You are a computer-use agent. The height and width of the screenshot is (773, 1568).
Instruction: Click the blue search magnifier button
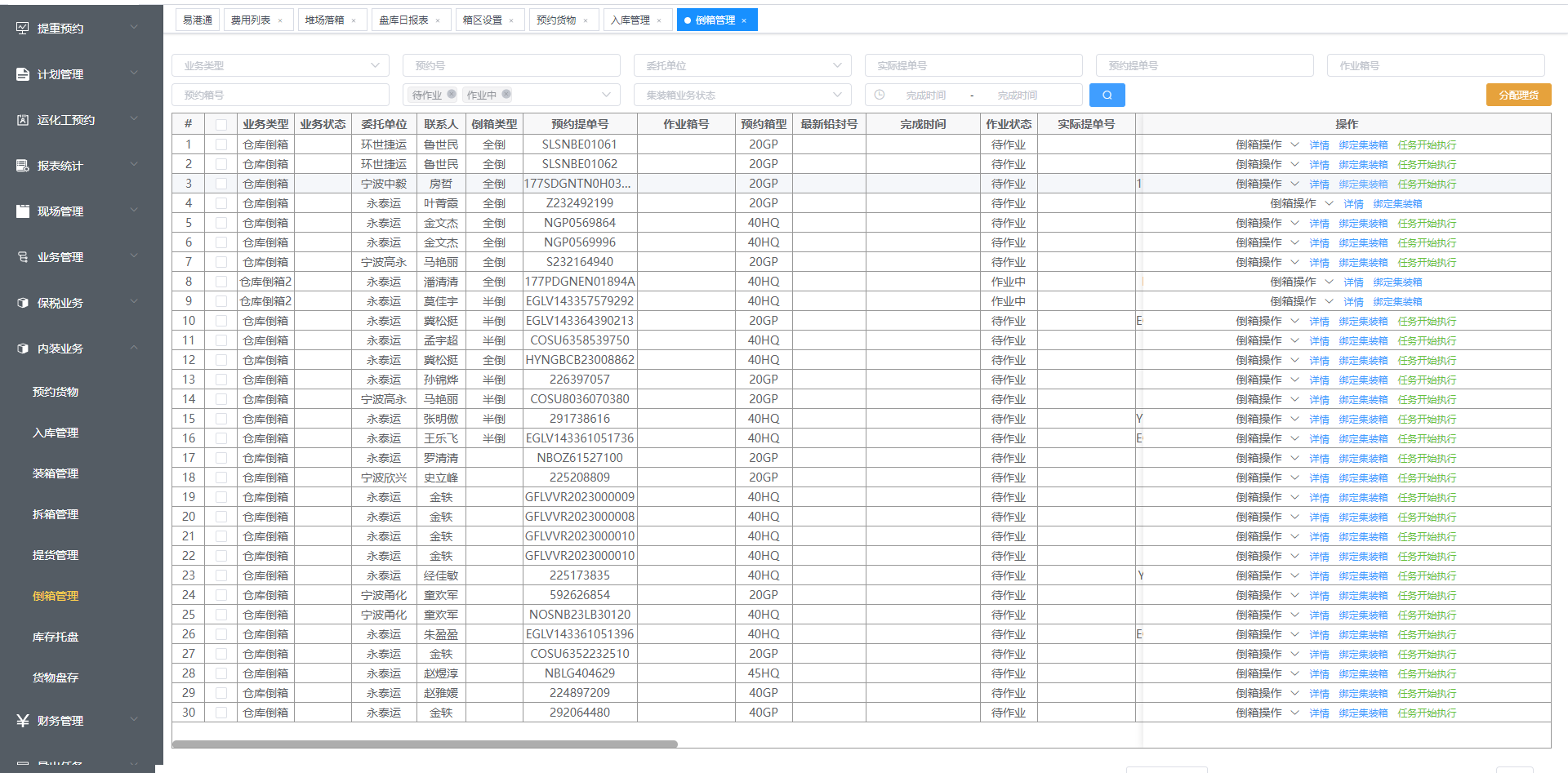click(1107, 95)
